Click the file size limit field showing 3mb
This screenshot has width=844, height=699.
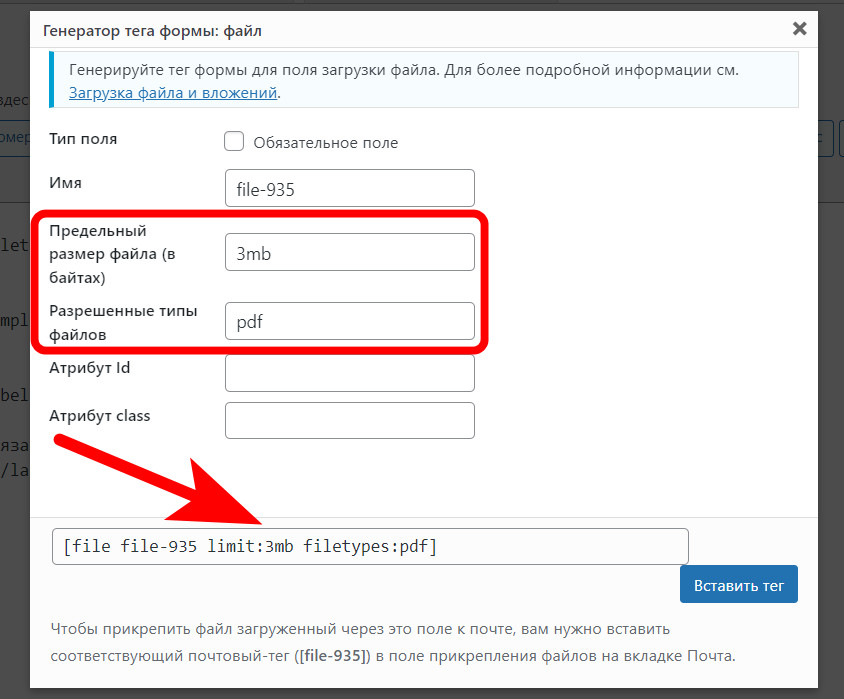click(x=350, y=252)
